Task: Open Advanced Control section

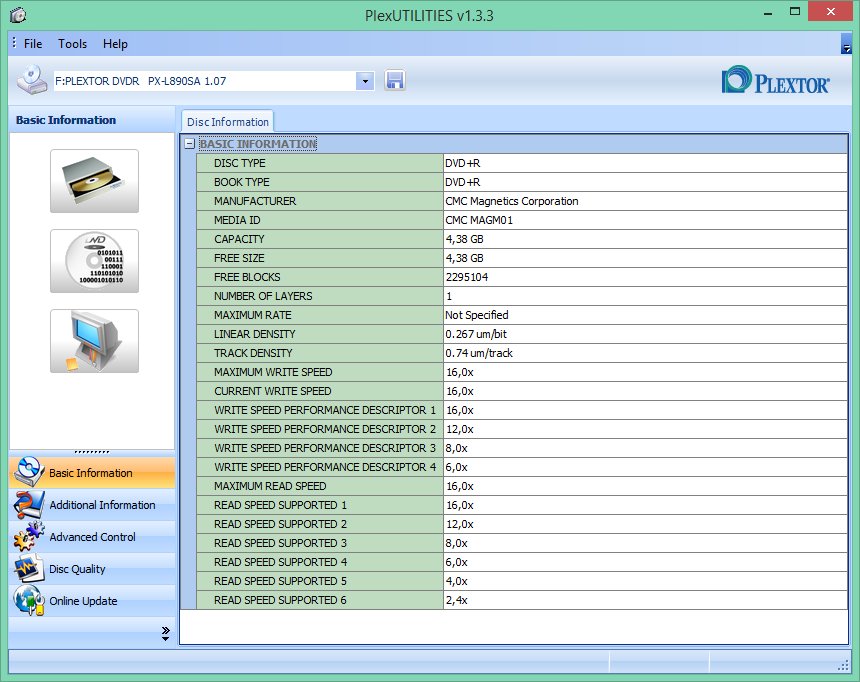Action: [92, 537]
